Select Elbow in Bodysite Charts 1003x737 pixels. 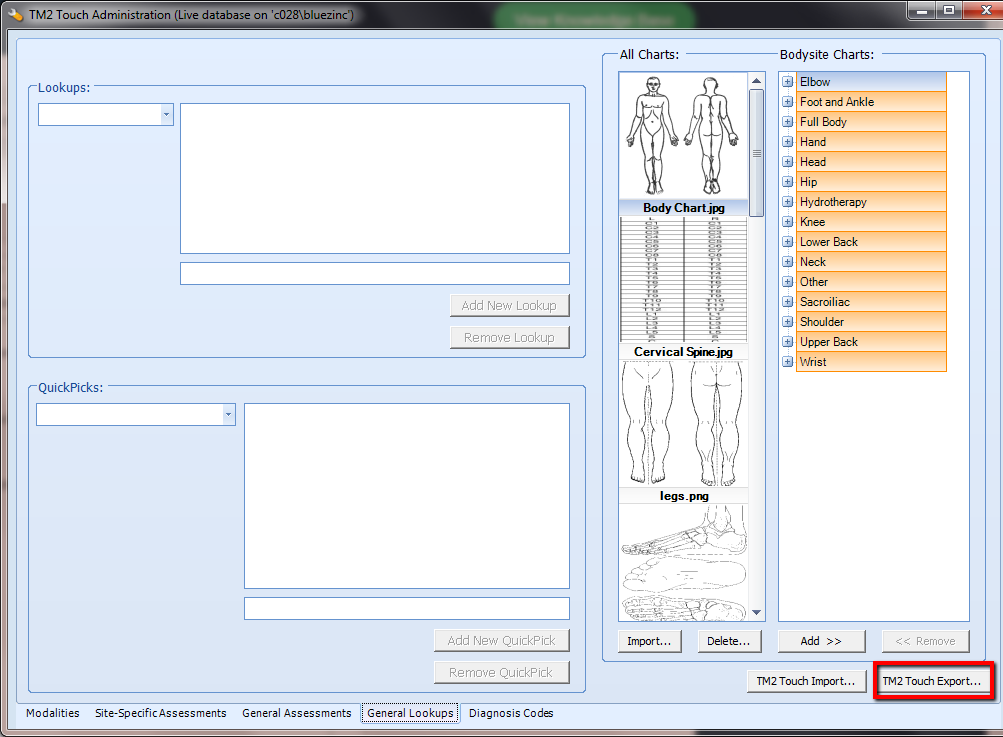[x=871, y=82]
